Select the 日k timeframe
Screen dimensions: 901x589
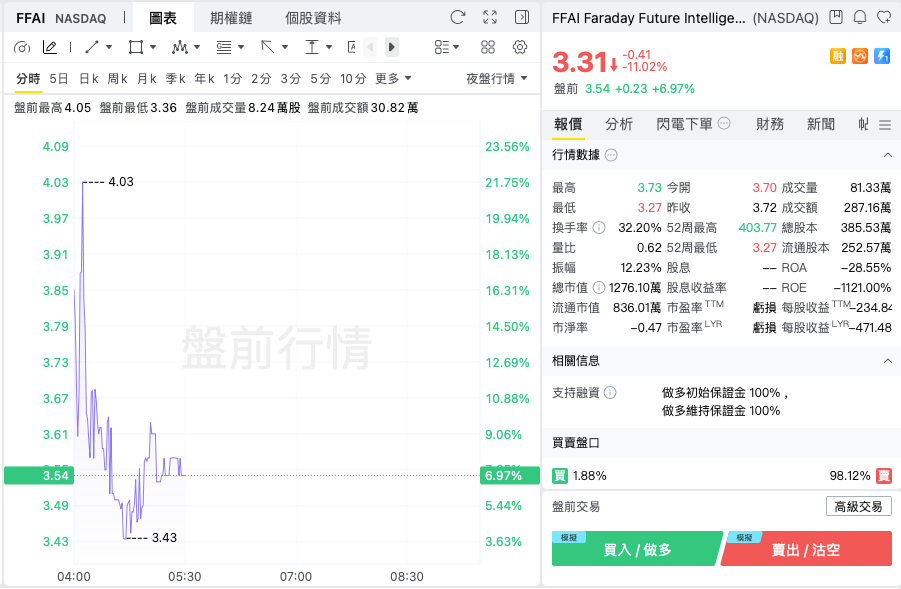point(88,78)
